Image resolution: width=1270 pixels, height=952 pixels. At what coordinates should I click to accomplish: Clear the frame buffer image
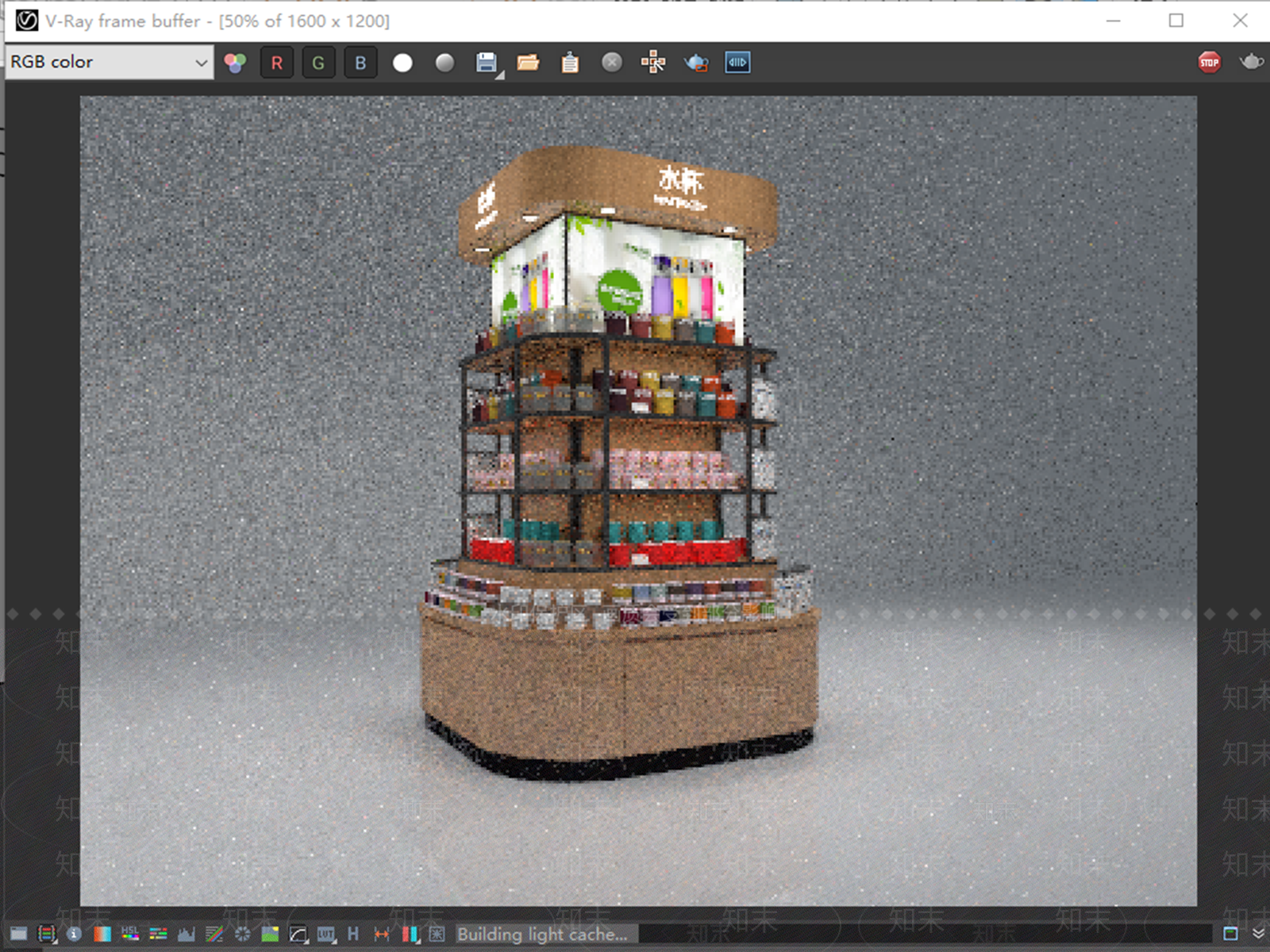click(612, 62)
